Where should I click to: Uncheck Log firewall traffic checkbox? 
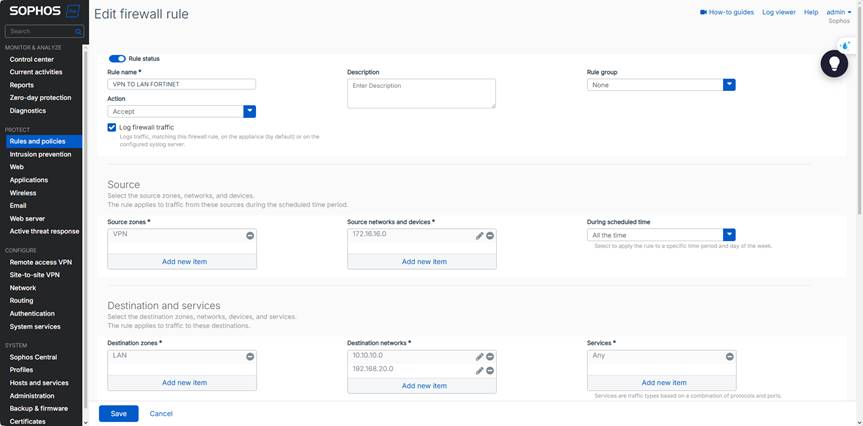[112, 128]
